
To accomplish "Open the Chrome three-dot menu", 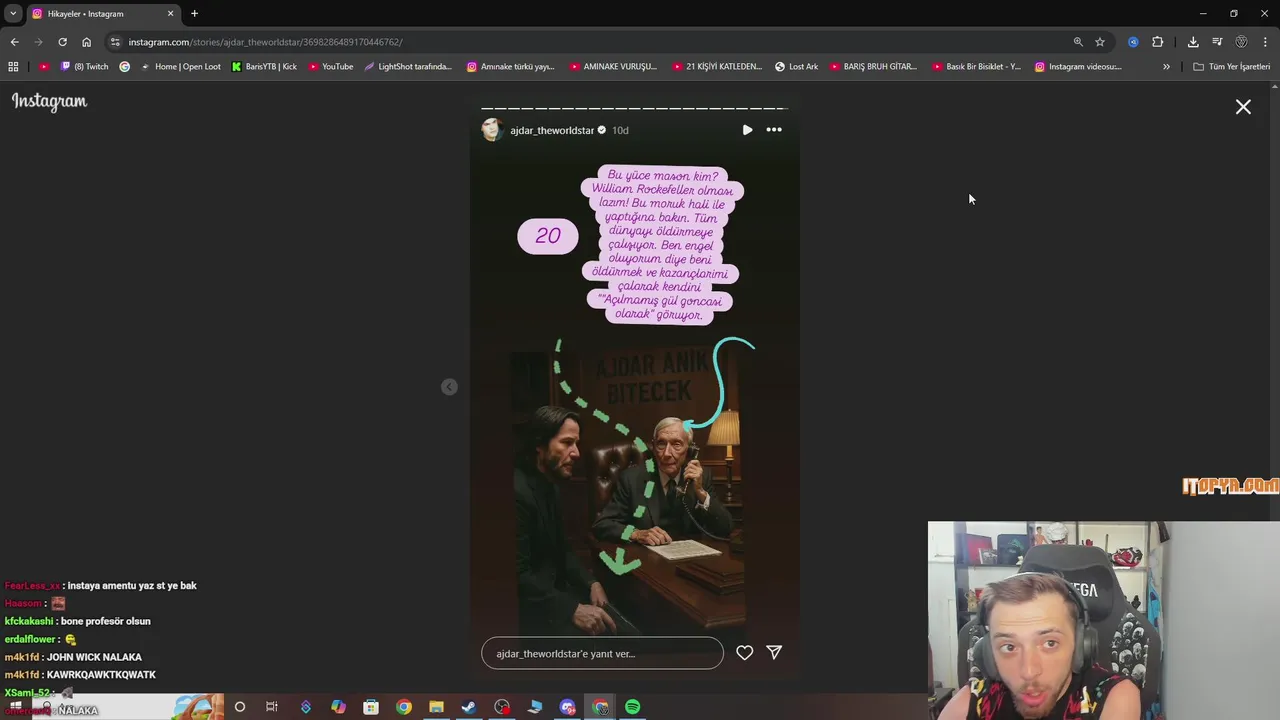I will (x=1266, y=42).
